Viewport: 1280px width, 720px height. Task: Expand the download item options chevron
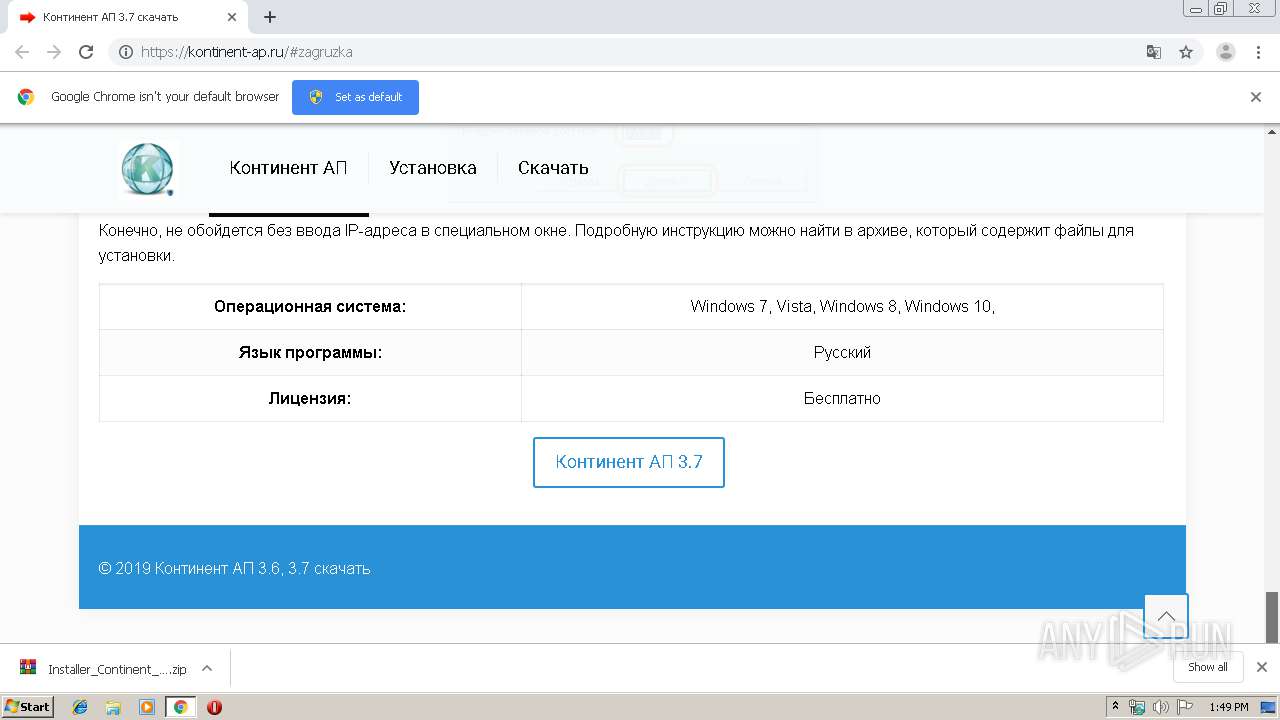coord(207,668)
